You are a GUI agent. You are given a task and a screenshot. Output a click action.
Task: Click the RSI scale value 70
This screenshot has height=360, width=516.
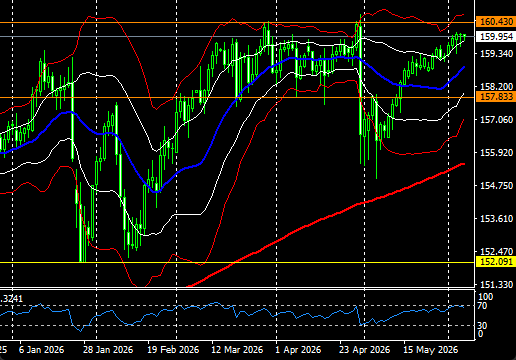[482, 306]
